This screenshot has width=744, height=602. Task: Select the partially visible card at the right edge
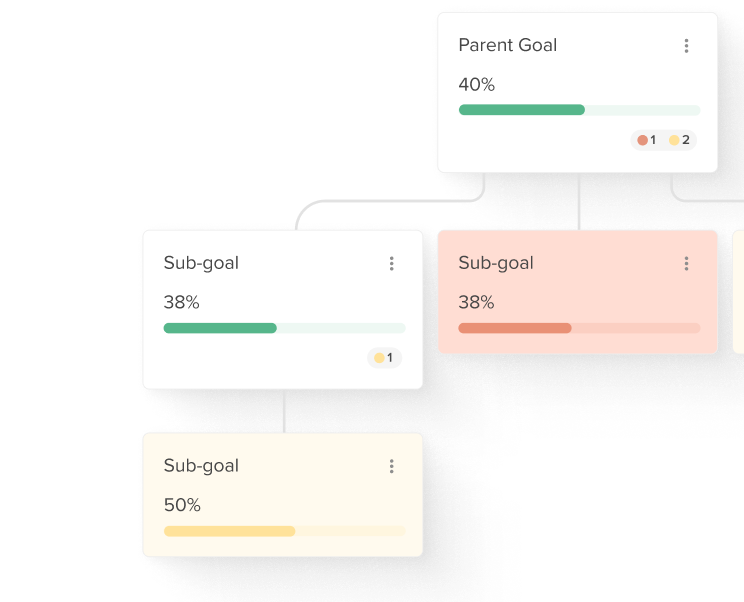[x=738, y=292]
